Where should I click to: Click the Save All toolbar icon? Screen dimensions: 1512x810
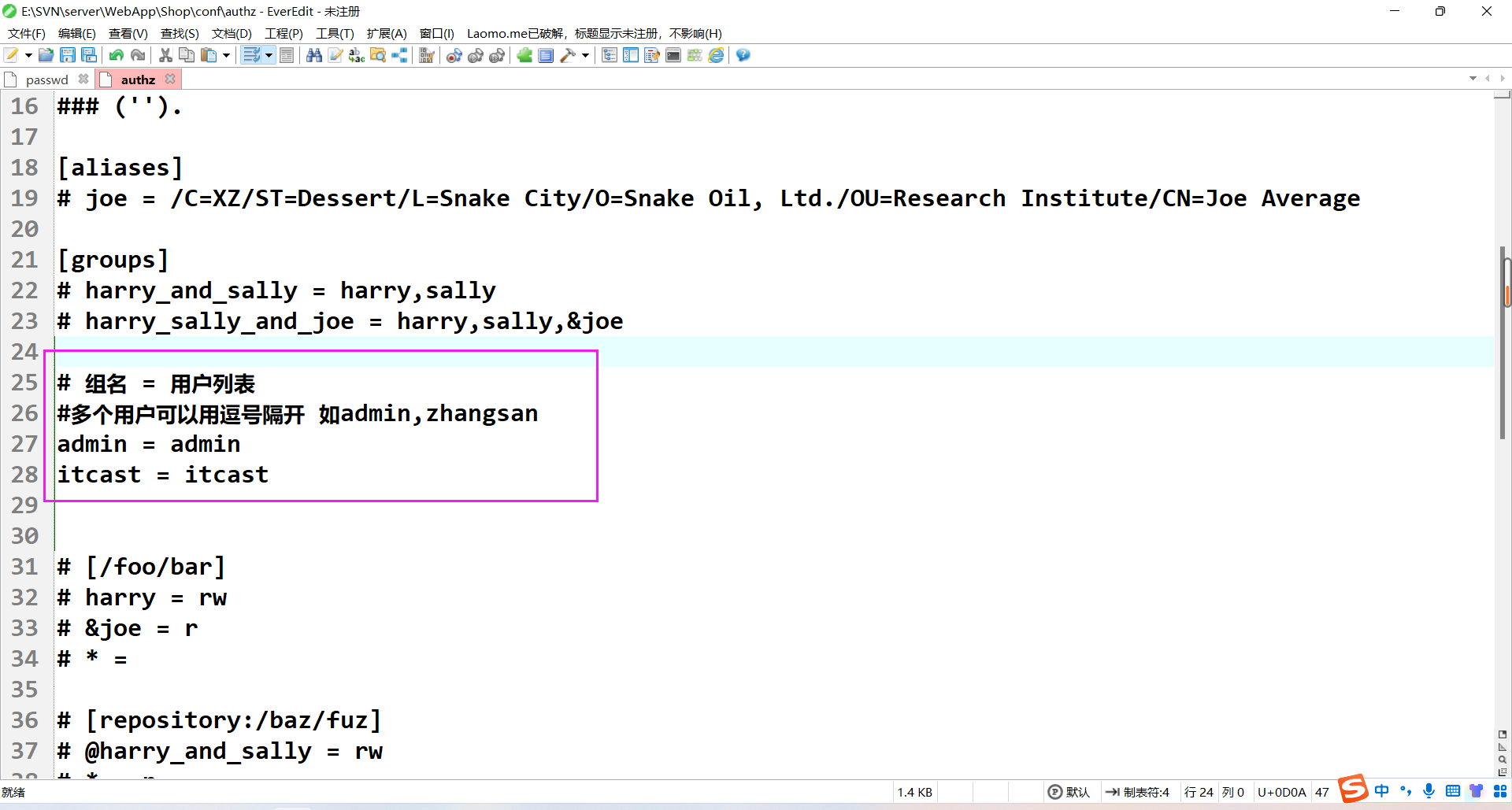(89, 55)
